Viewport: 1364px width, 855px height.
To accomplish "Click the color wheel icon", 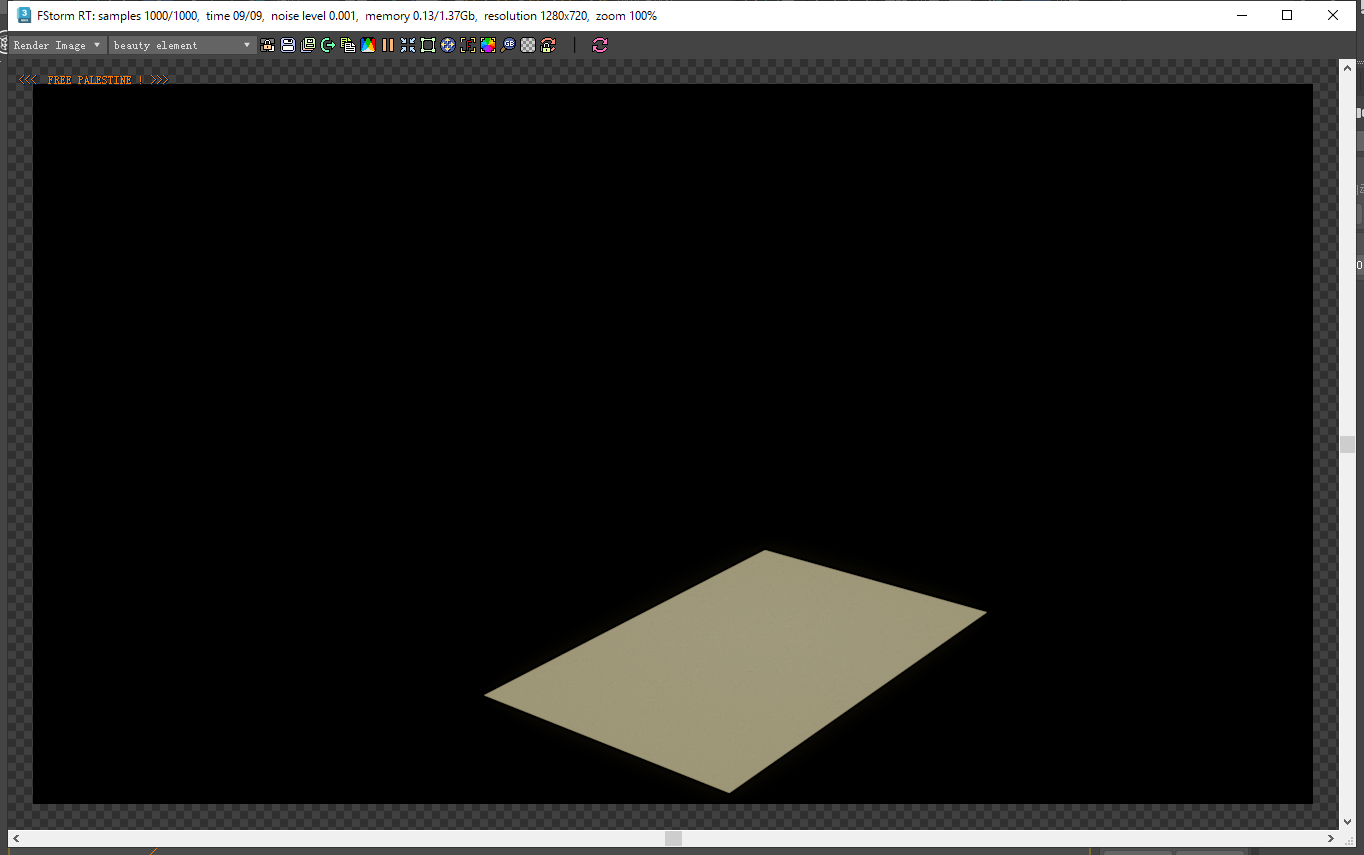I will 488,45.
